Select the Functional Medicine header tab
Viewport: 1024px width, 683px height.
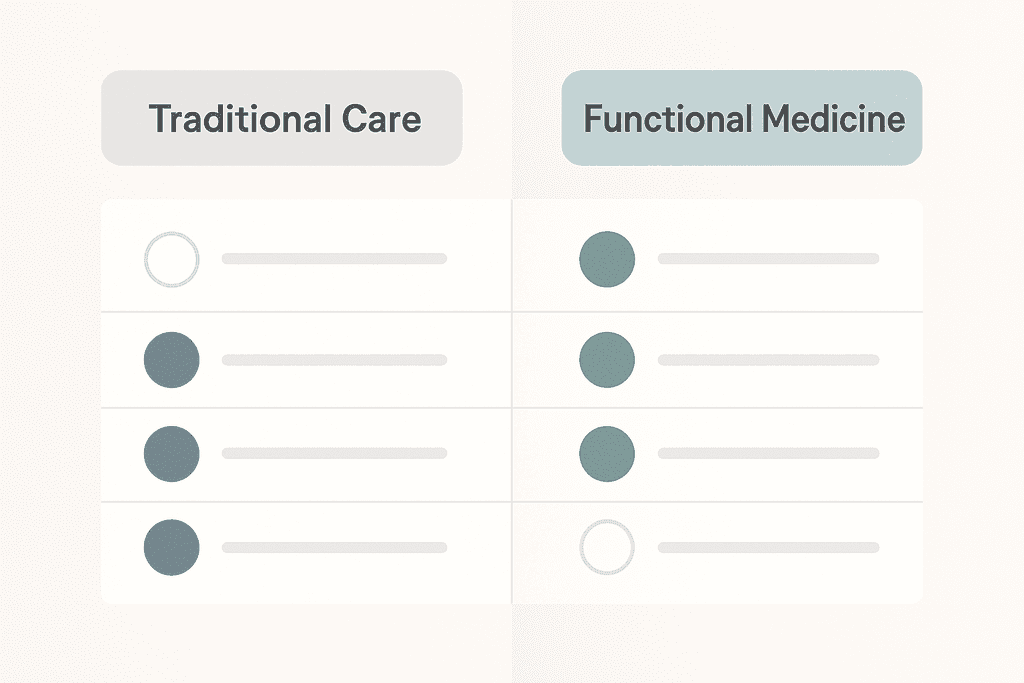[742, 118]
